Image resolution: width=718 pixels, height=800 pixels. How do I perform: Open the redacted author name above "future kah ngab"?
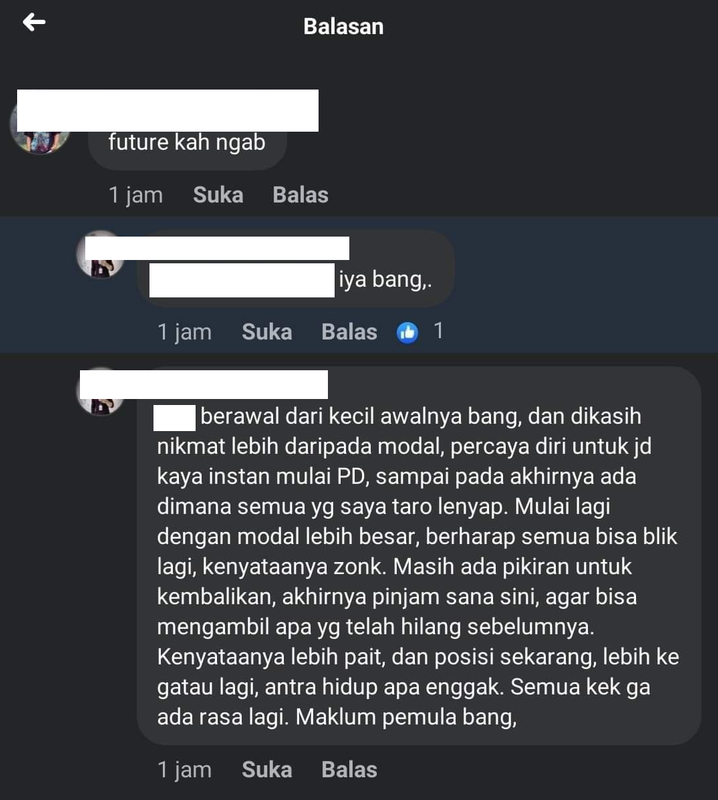(167, 111)
